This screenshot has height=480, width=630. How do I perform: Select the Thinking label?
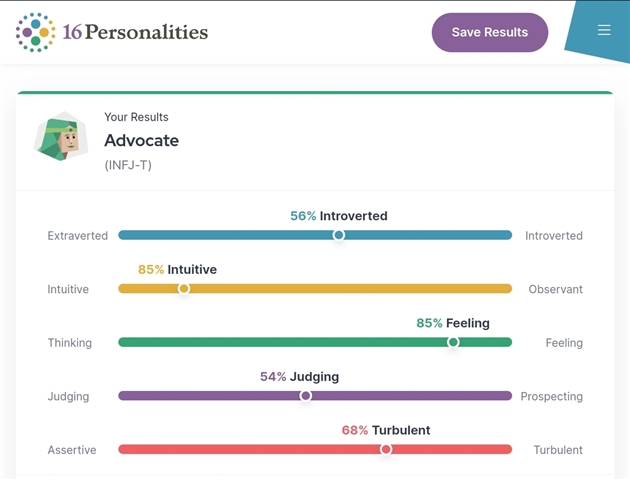(70, 343)
